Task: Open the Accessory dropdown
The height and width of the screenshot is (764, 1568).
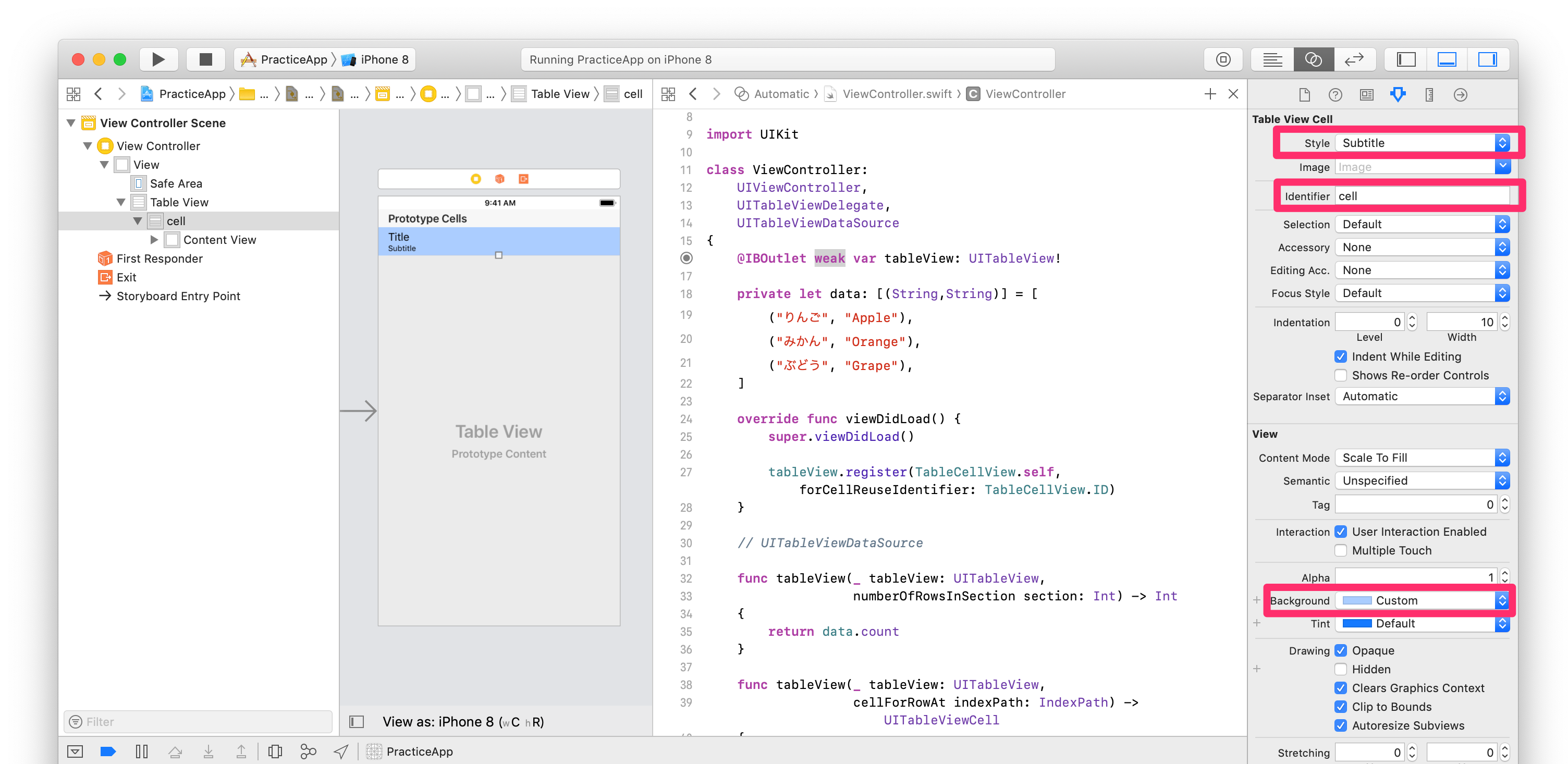Action: [1423, 247]
